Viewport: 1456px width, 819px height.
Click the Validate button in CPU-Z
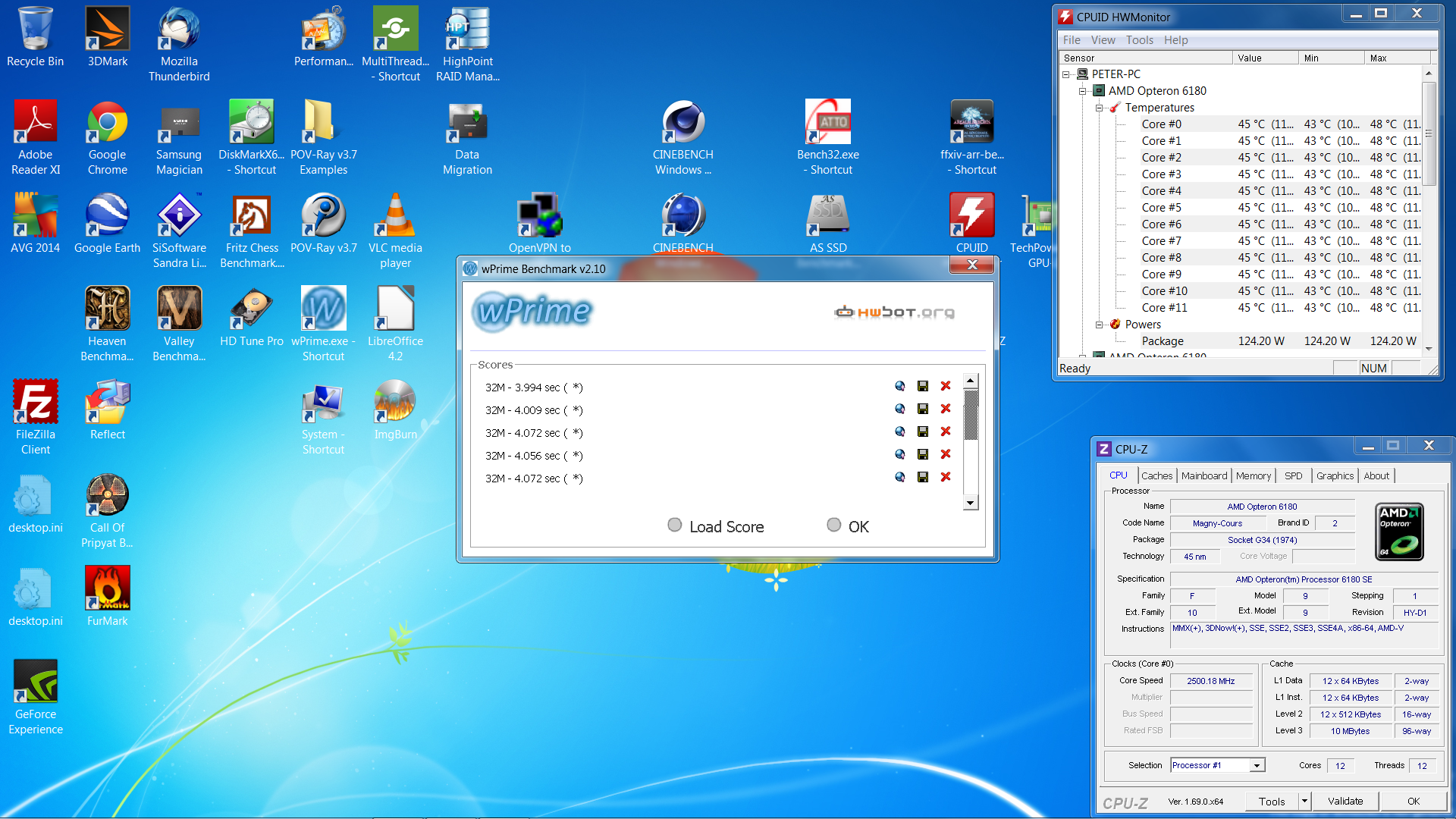[1345, 801]
